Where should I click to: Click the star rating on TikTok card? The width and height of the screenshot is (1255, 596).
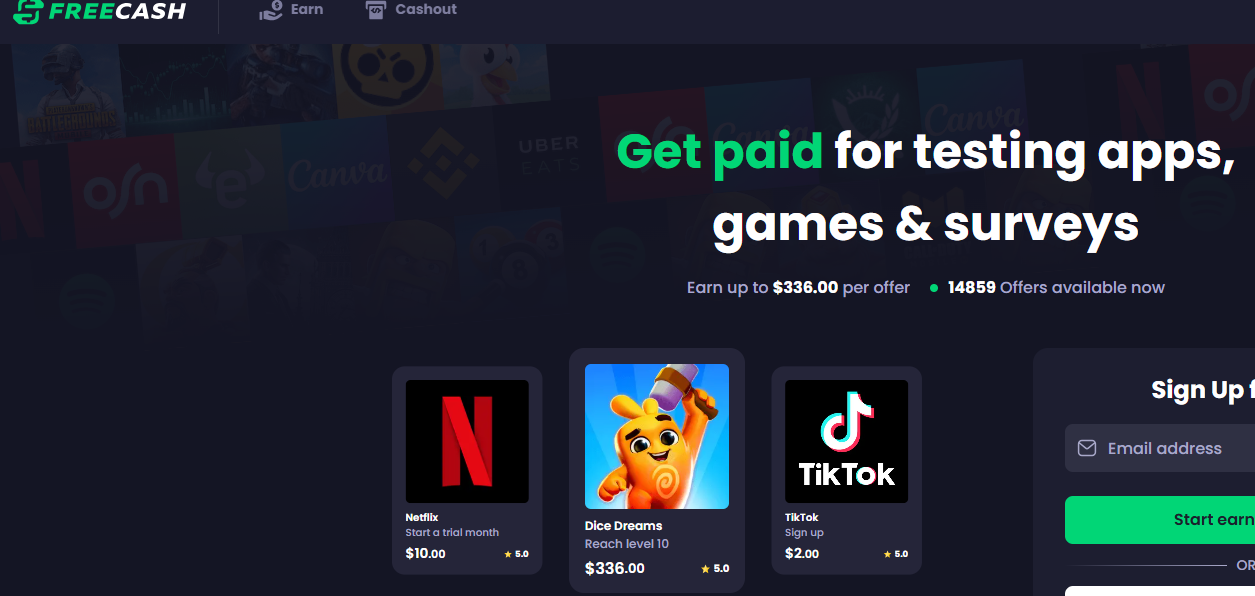coord(896,554)
